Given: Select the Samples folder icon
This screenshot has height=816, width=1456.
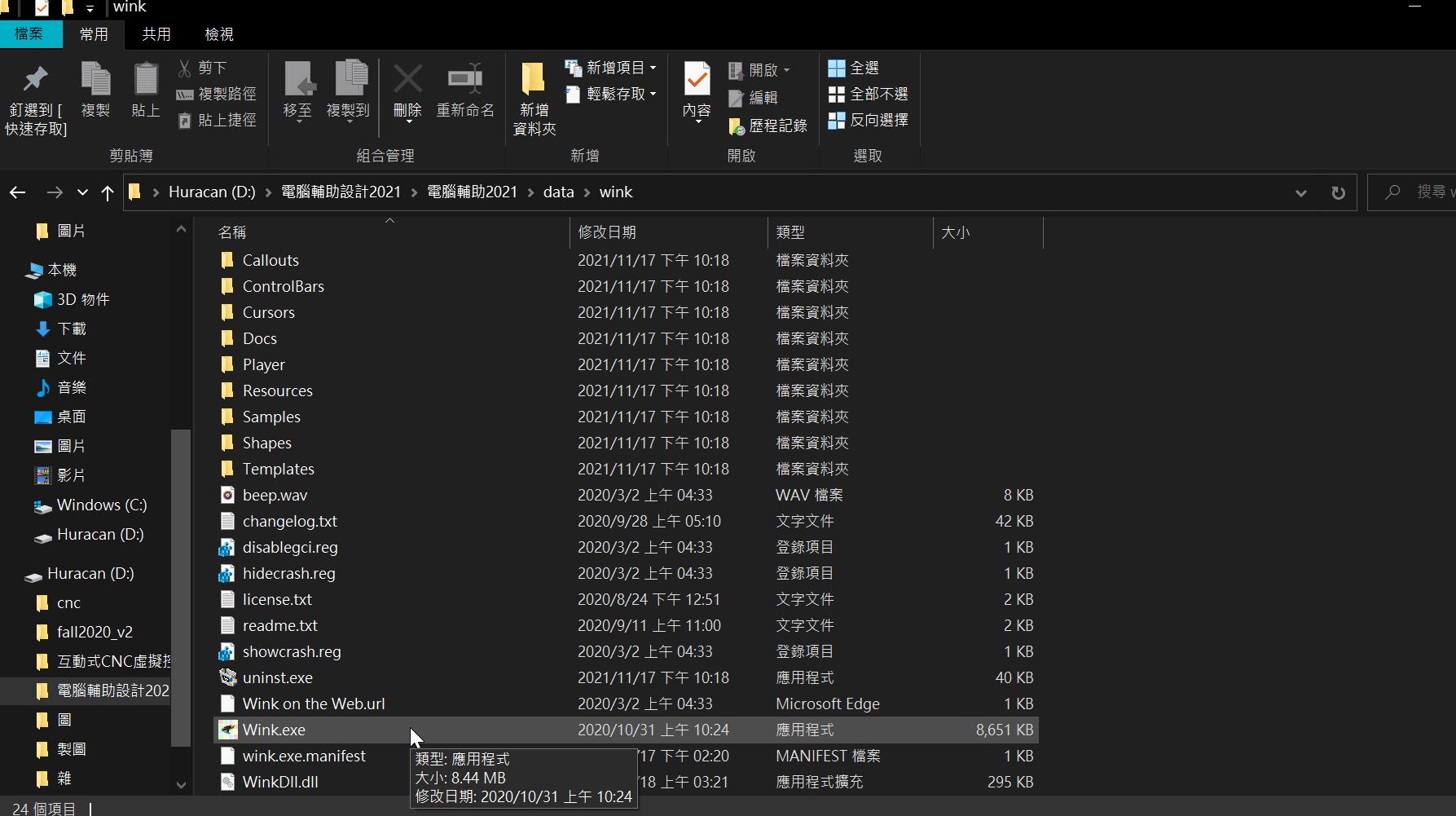Looking at the screenshot, I should (x=227, y=417).
